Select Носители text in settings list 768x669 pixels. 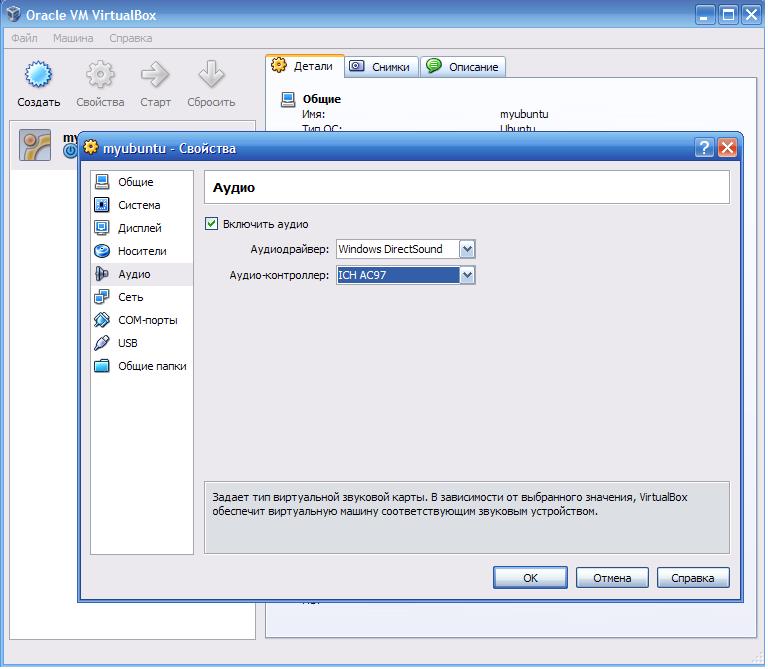[x=142, y=251]
